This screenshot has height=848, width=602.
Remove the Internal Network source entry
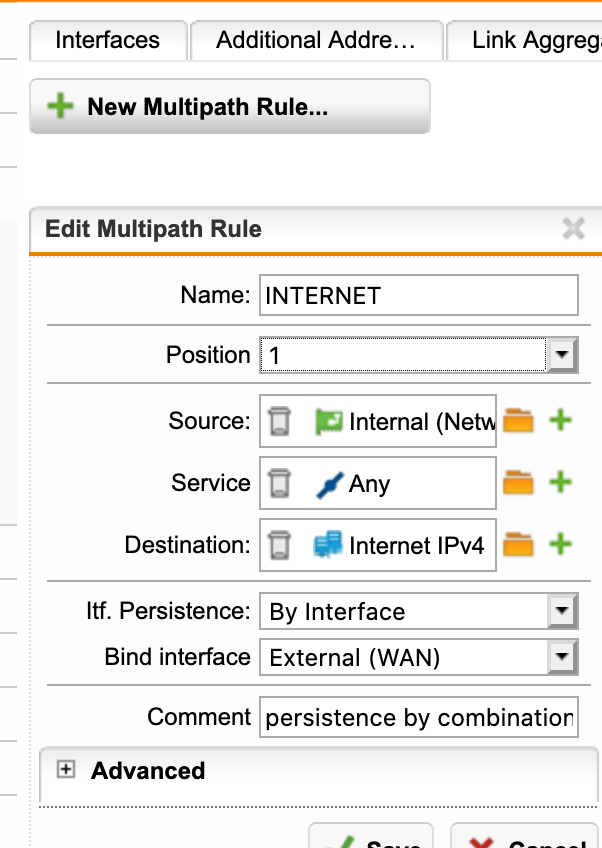tap(279, 421)
